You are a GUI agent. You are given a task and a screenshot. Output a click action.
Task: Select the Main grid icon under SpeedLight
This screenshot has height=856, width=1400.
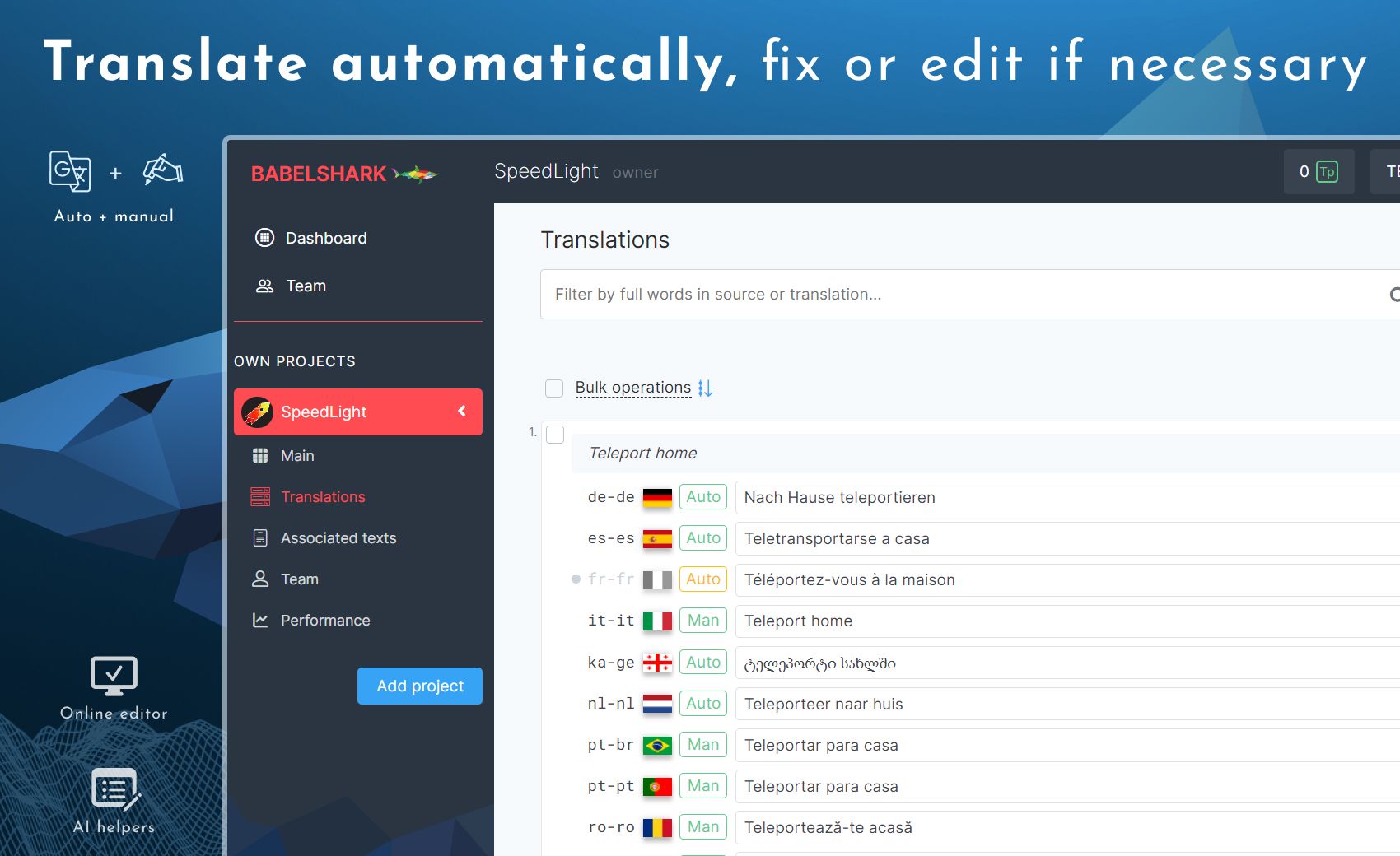point(260,455)
